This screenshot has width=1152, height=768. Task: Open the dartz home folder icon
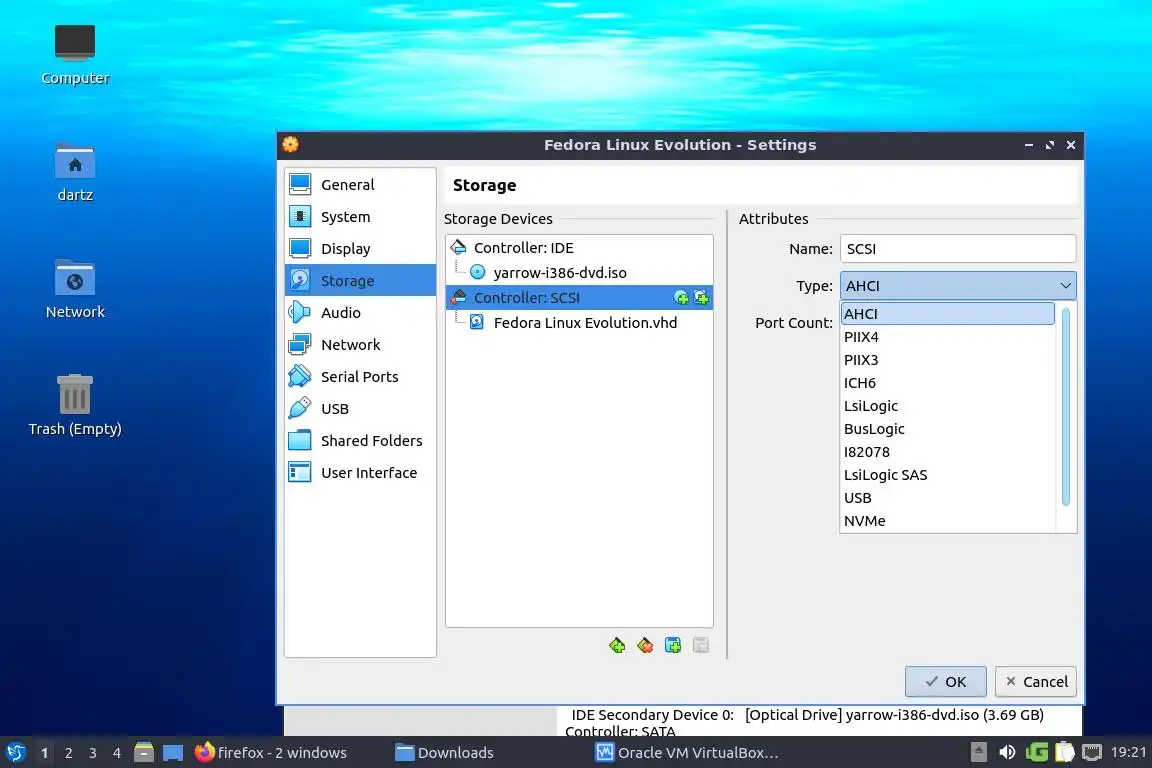tap(75, 172)
